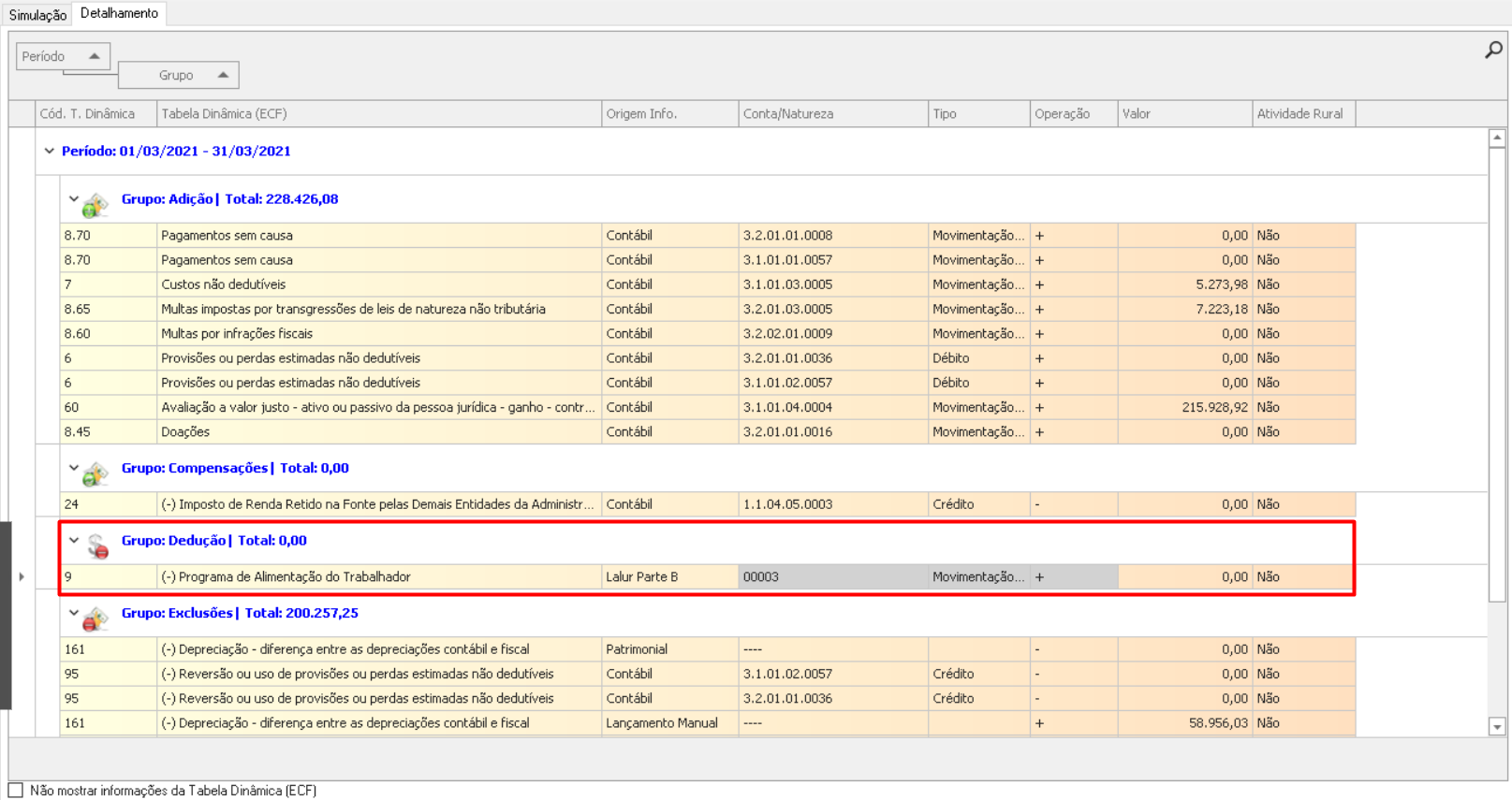This screenshot has width=1512, height=800.
Task: Click the Adição group icon
Action: (95, 204)
